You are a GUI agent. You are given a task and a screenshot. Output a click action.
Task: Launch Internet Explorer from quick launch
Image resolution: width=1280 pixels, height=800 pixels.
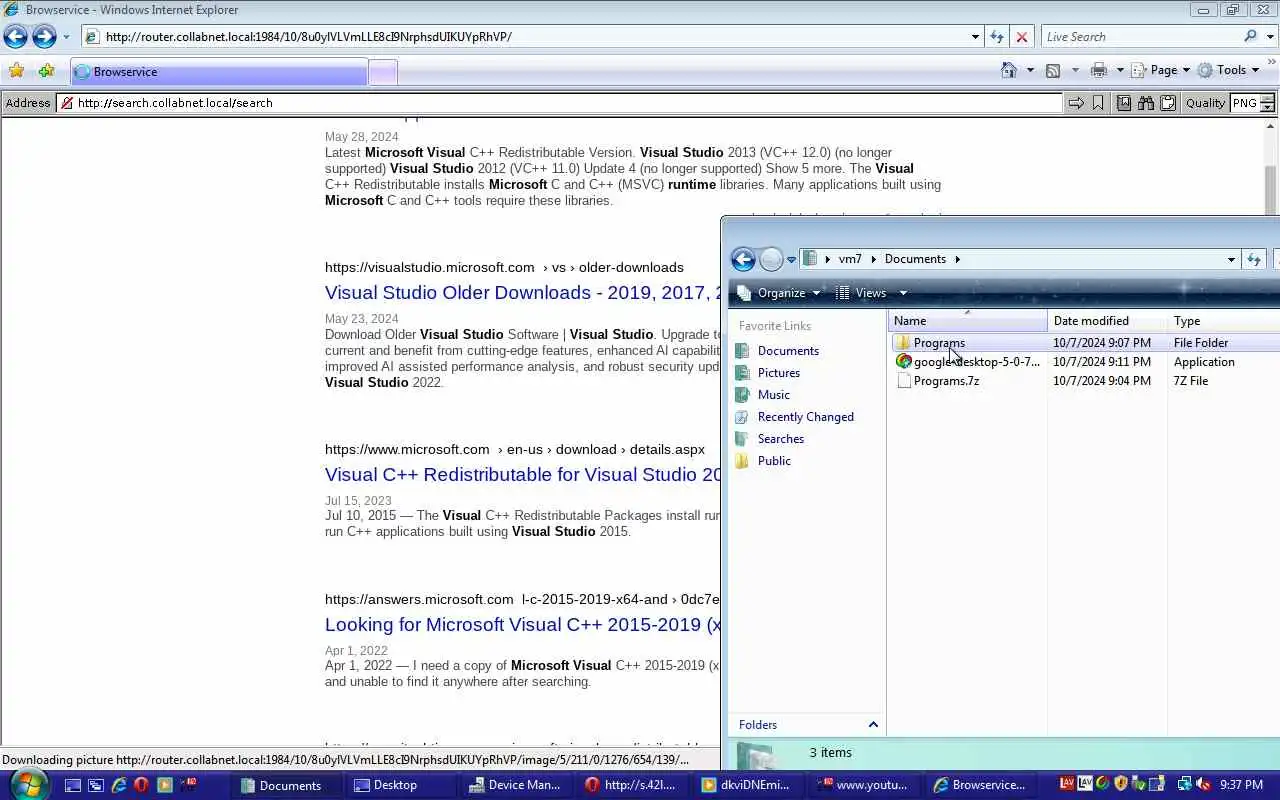119,785
